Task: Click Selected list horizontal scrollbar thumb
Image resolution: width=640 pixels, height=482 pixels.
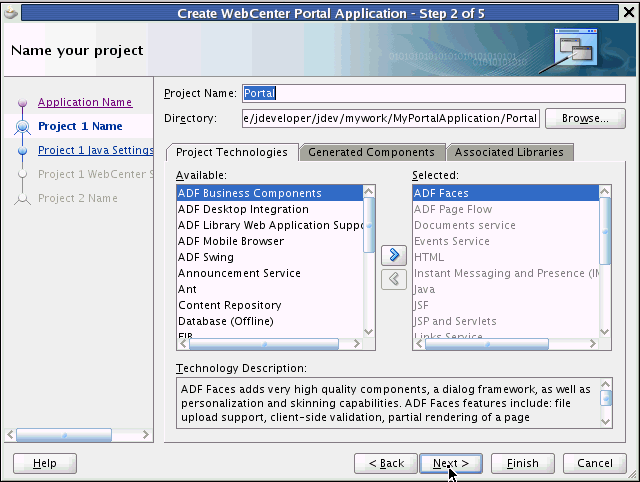Action: pyautogui.click(x=487, y=344)
